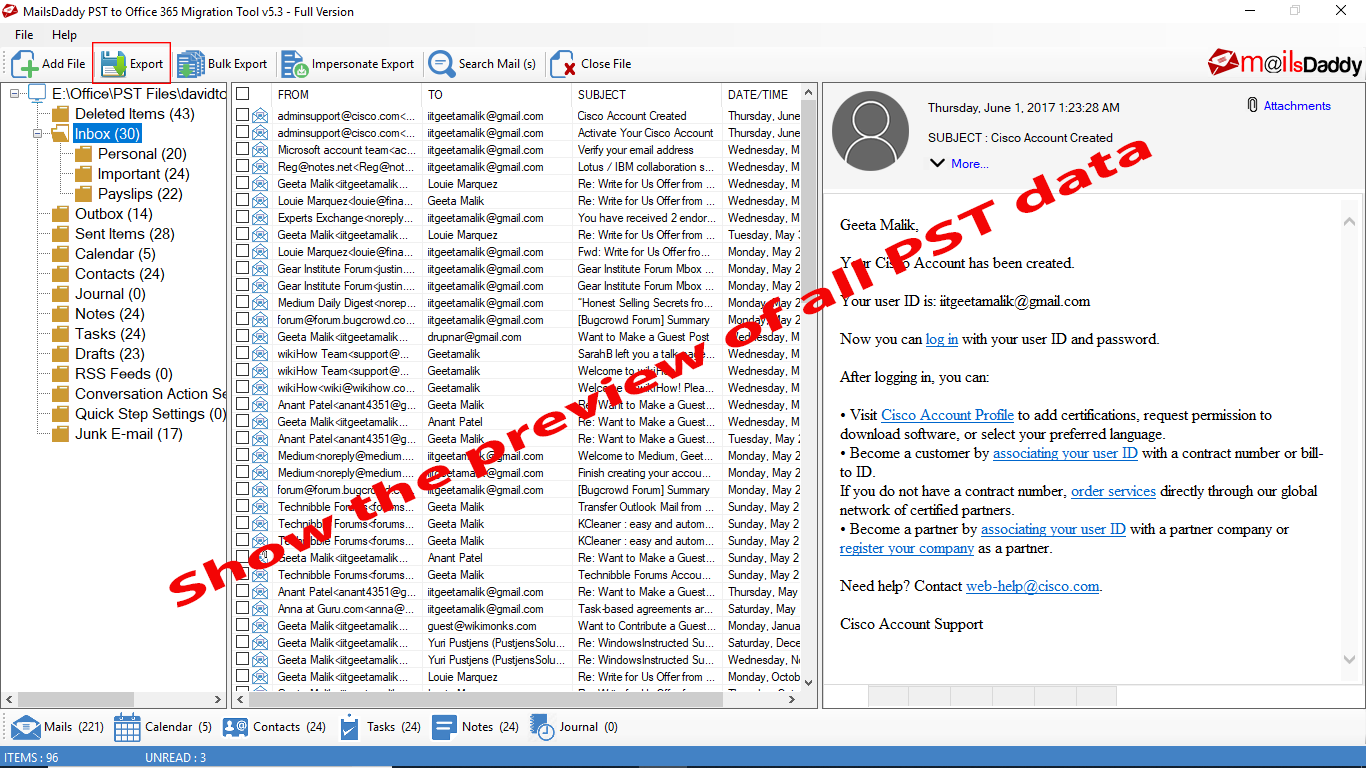Open Search Mail(s) from the toolbar
The height and width of the screenshot is (768, 1366).
[483, 63]
